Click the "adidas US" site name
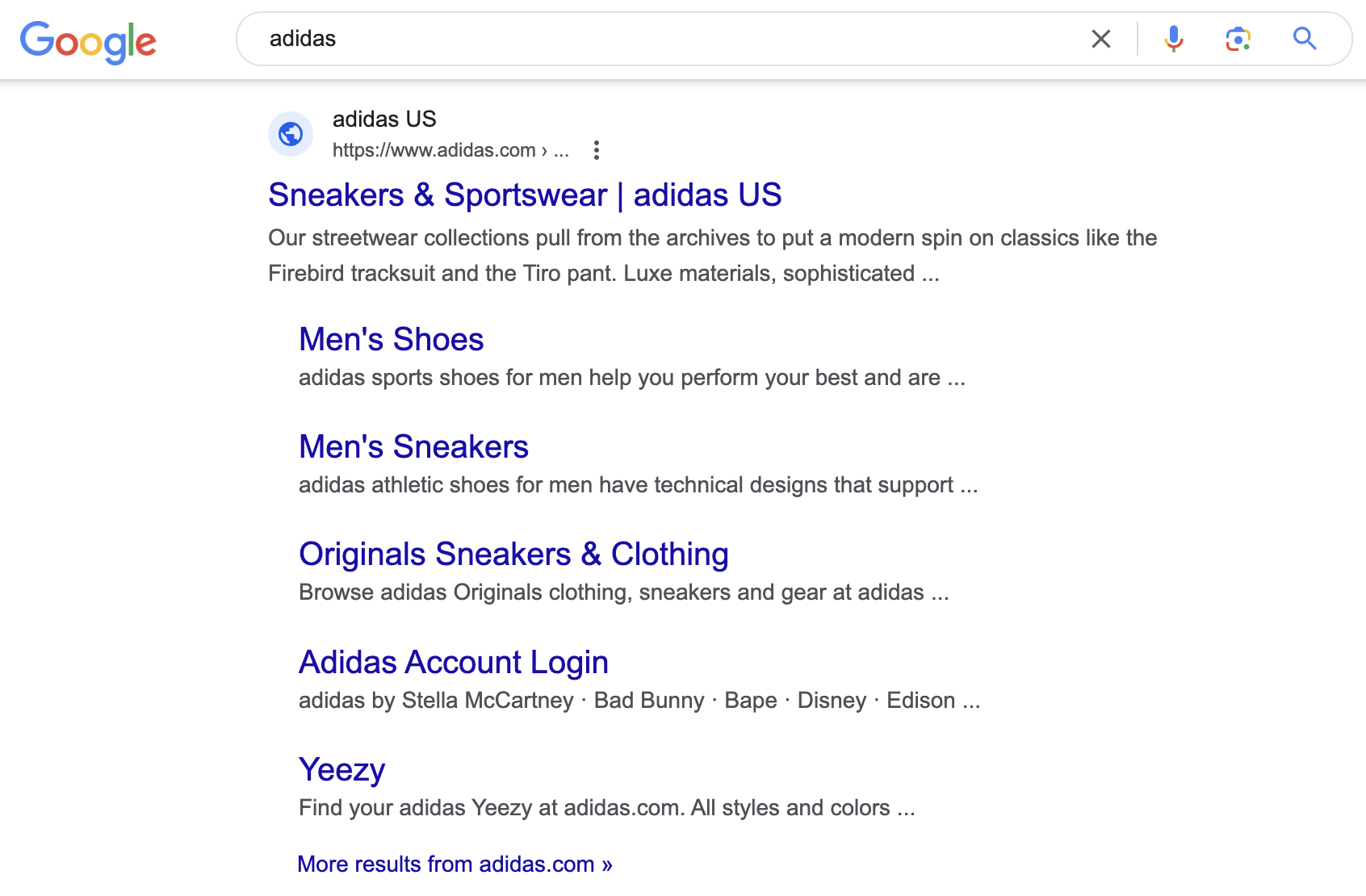The image size is (1366, 896). (x=384, y=119)
